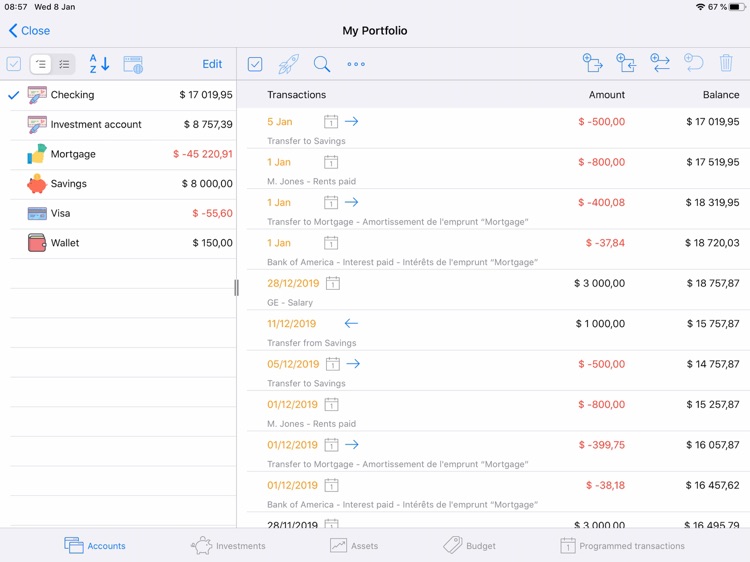The width and height of the screenshot is (750, 562).
Task: Click Visa balance $ -55,60
Action: tap(212, 213)
